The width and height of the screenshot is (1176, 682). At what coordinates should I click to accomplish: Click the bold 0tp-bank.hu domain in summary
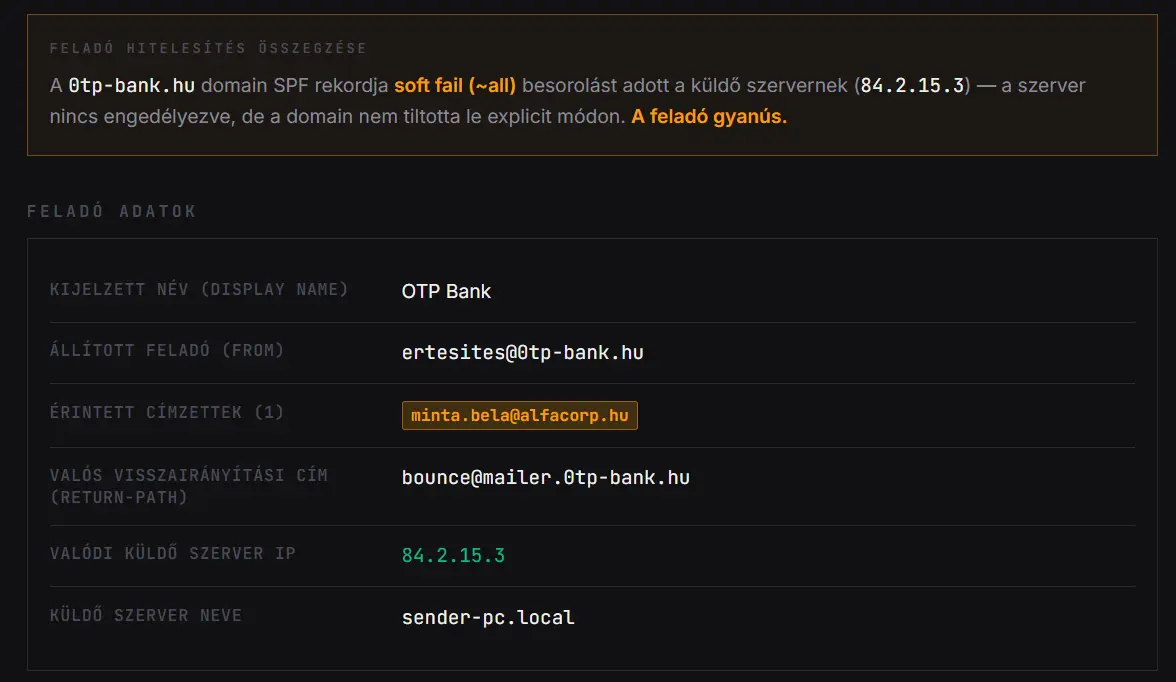139,85
